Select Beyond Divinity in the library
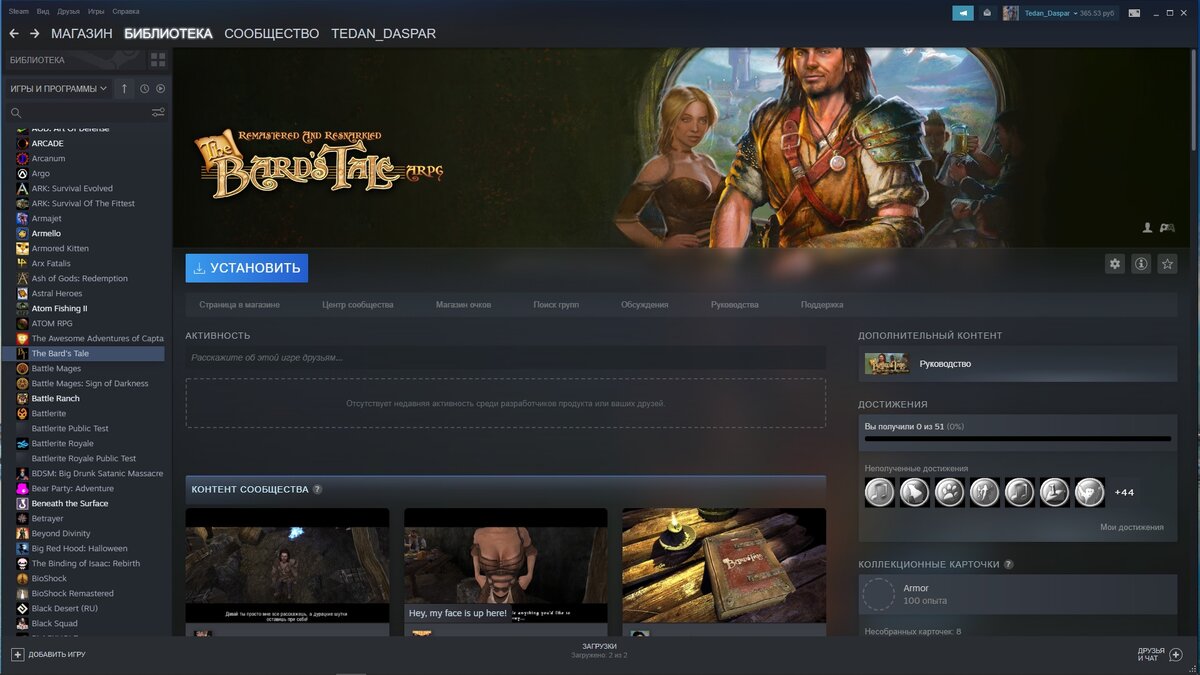Screen dimensions: 1200x675 (x=60, y=533)
